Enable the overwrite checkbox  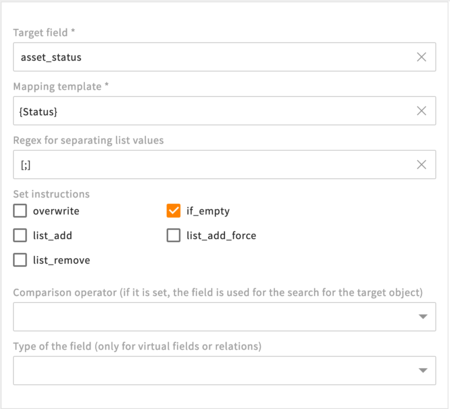20,211
